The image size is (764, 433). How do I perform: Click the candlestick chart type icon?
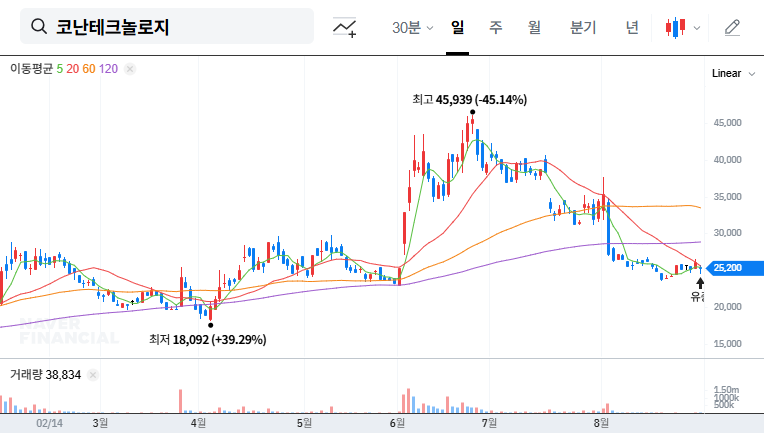coord(675,28)
